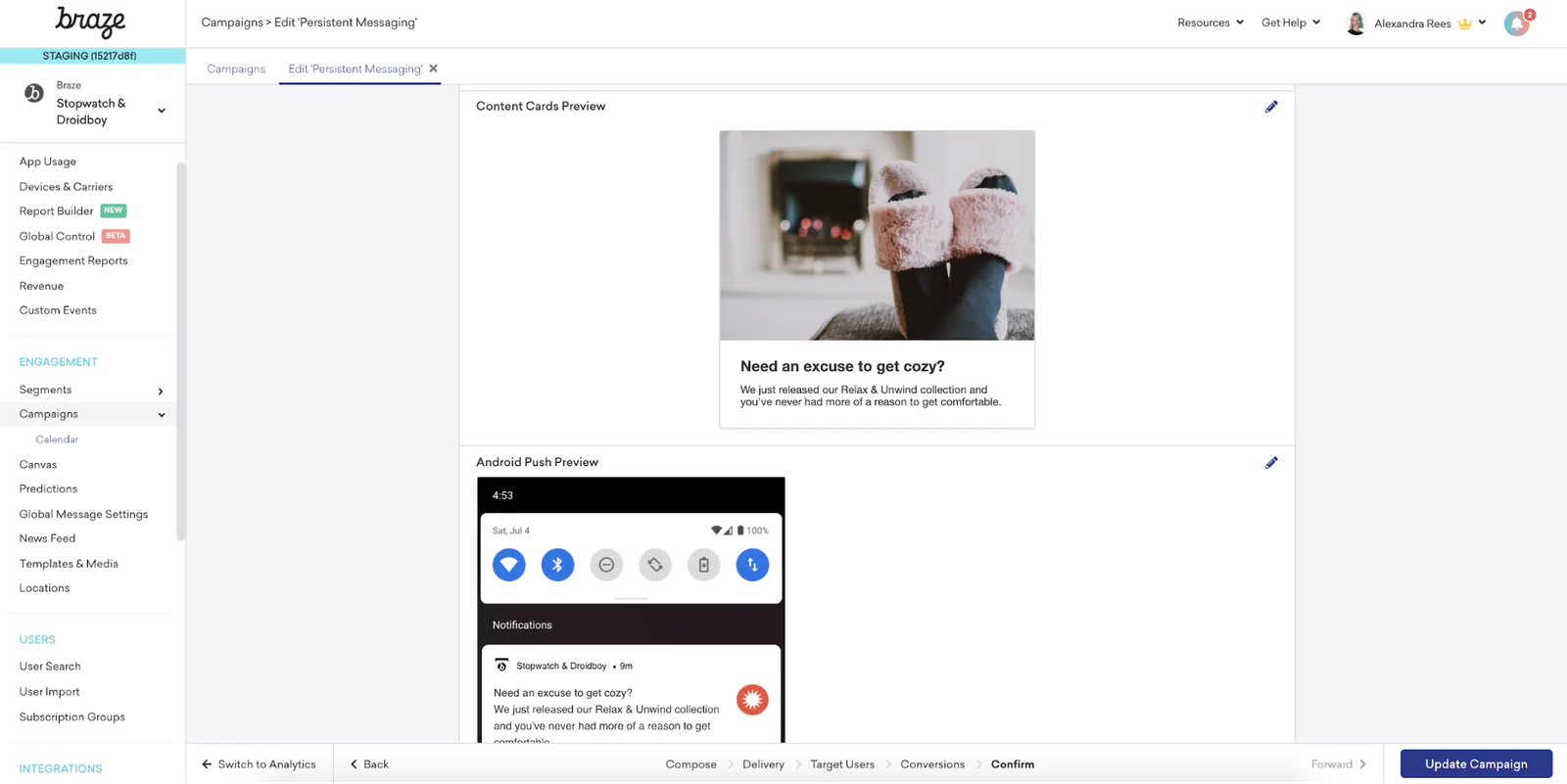This screenshot has width=1567, height=784.
Task: Edit the Content Cards Preview with pencil icon
Action: pyautogui.click(x=1271, y=107)
